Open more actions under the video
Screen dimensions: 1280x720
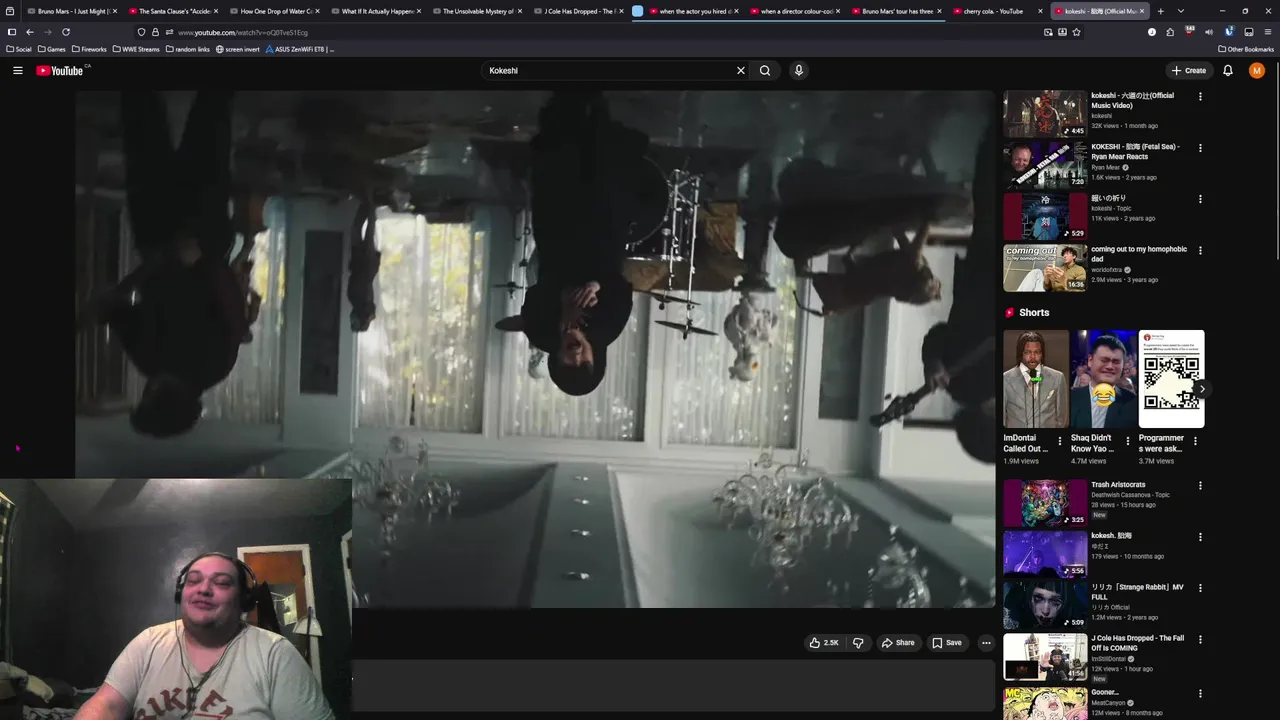986,643
